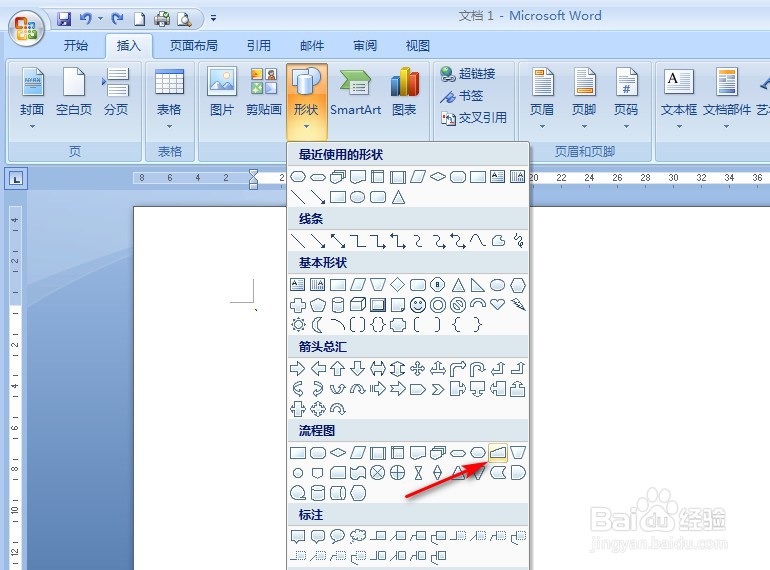Select the sun shape
Viewport: 770px width, 570px height.
pos(298,325)
